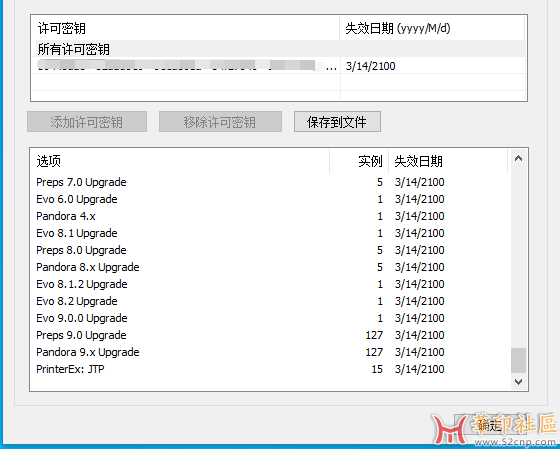
Task: Select the Preps 7.0 Upgrade row
Action: (x=270, y=182)
